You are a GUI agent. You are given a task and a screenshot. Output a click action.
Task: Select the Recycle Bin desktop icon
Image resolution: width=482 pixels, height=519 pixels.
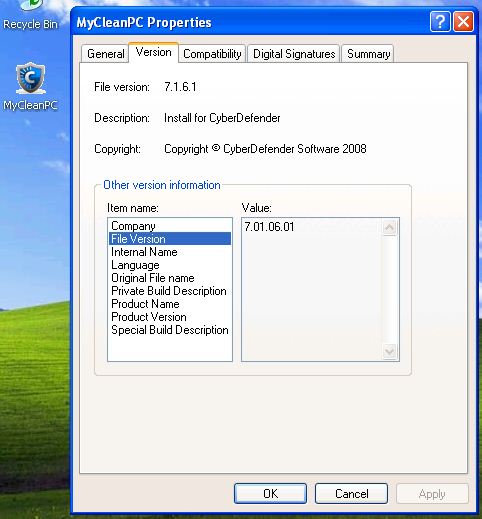point(30,15)
